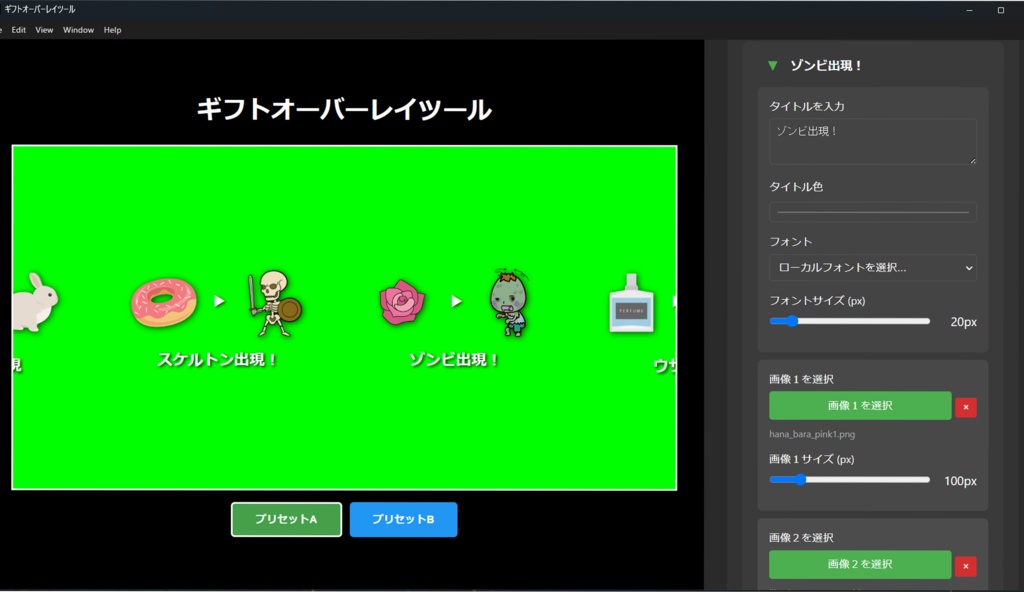The height and width of the screenshot is (592, 1024).
Task: Open the Window menu
Action: point(78,29)
